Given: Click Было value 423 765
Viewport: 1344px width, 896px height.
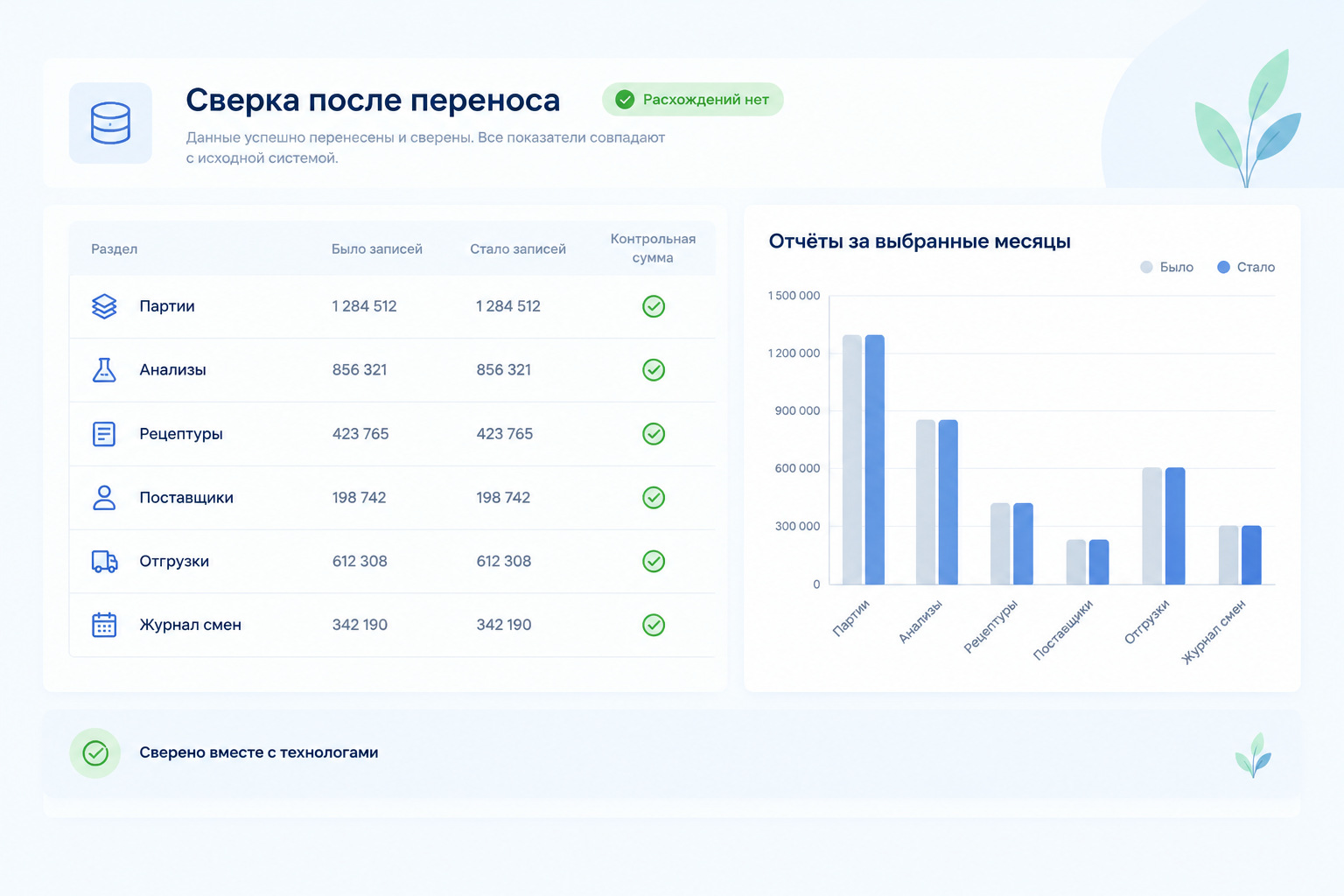Looking at the screenshot, I should [360, 434].
